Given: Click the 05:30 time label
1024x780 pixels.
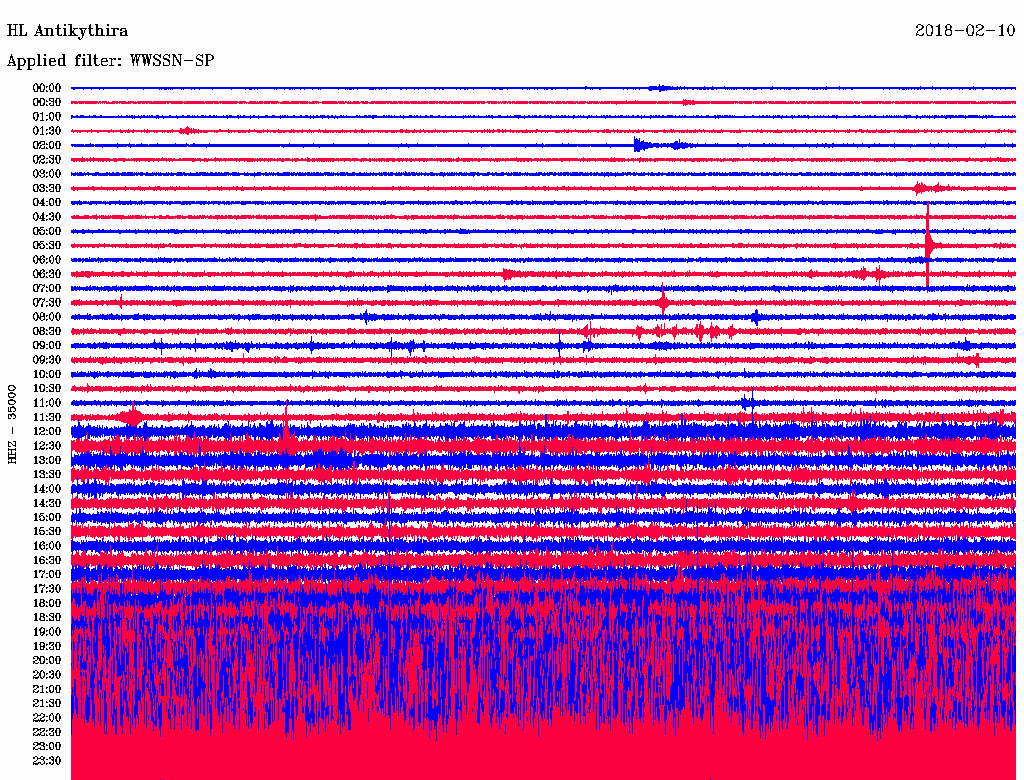Looking at the screenshot, I should click(47, 245).
